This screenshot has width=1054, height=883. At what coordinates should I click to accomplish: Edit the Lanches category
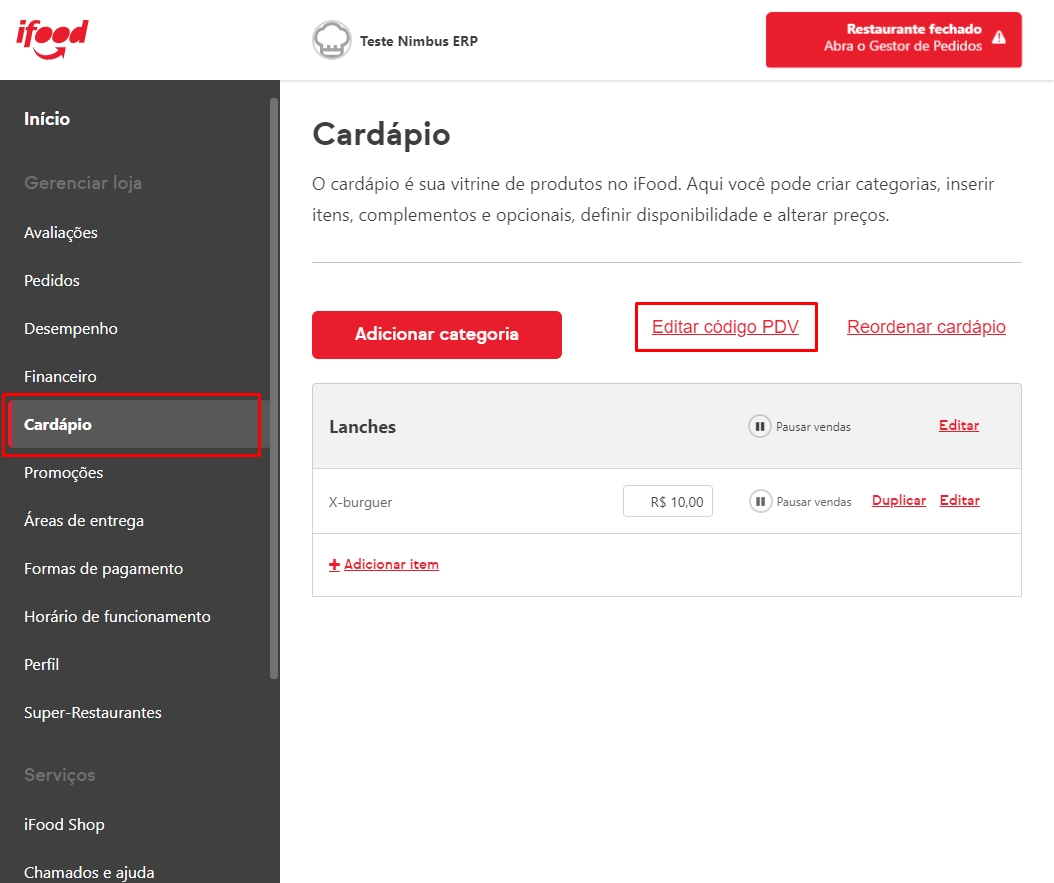point(959,425)
